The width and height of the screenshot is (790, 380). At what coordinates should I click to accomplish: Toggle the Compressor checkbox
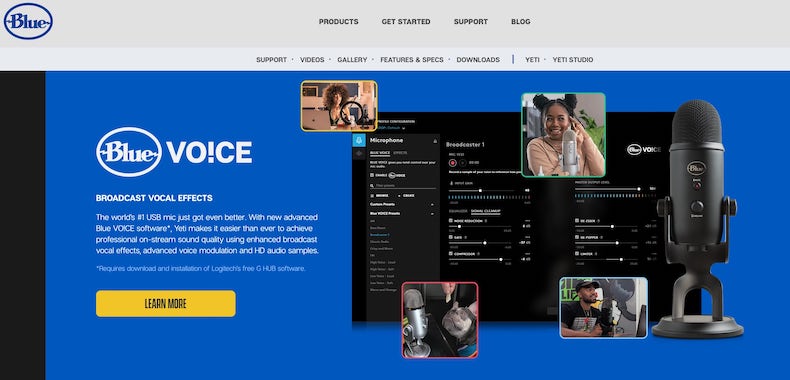tap(450, 254)
